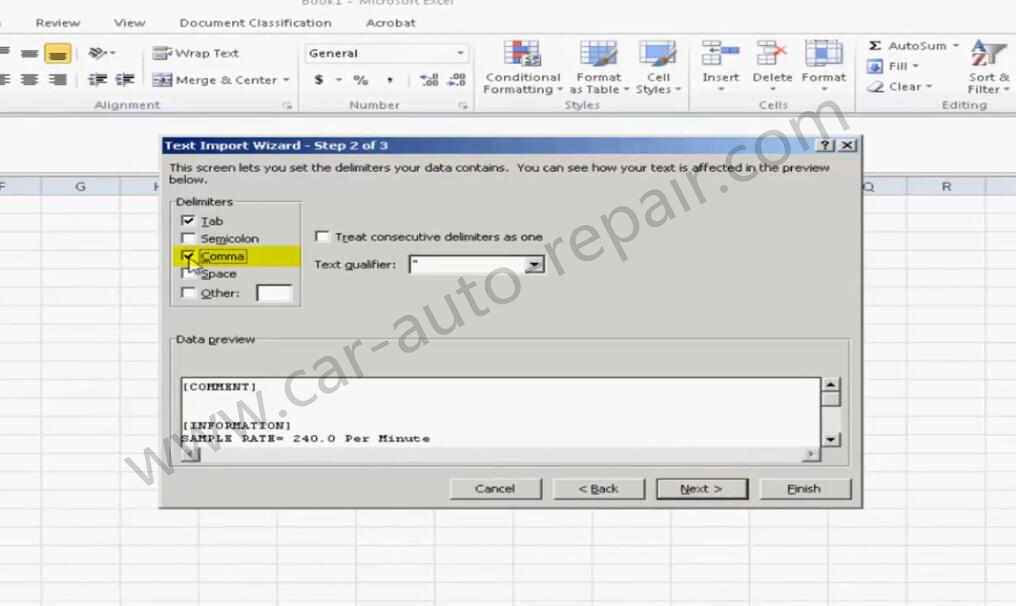The width and height of the screenshot is (1016, 606).
Task: Click the Insert cells icon
Action: (x=720, y=53)
